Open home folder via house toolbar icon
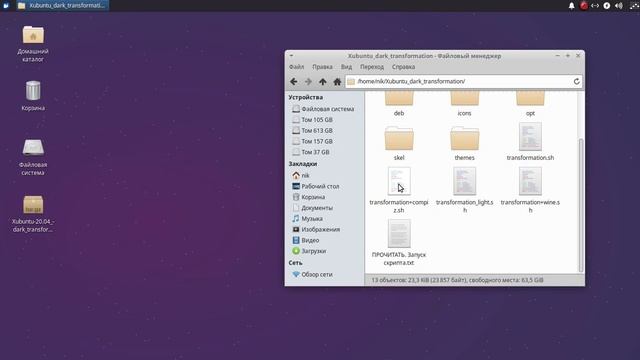 click(337, 82)
